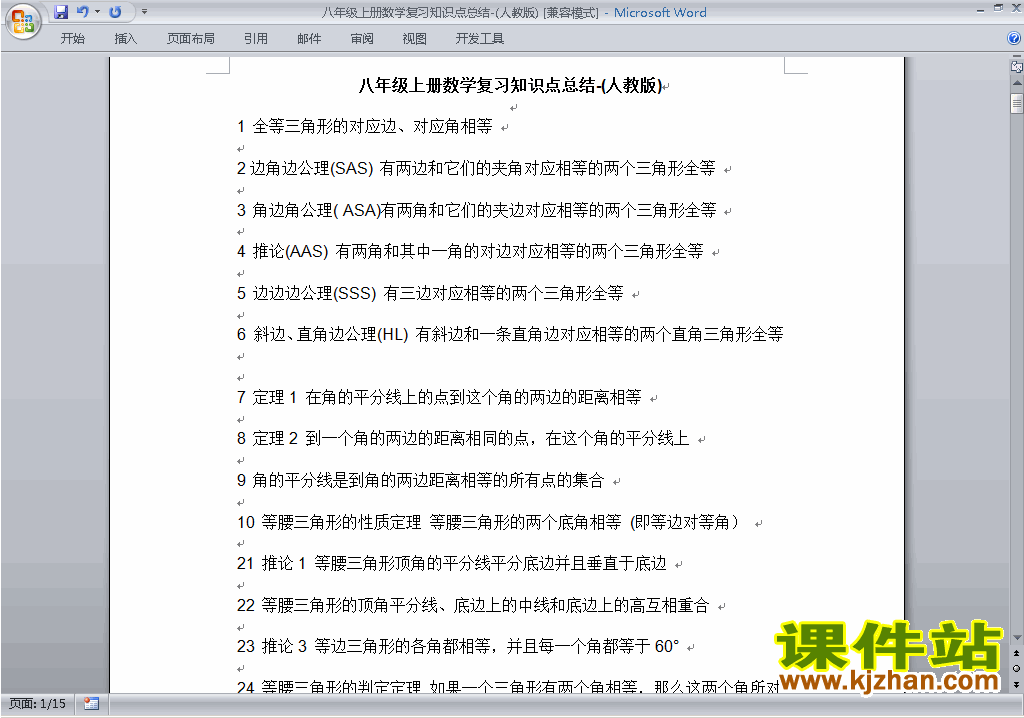Open the 插入 ribbon tab
Viewport: 1024px width, 718px height.
point(125,39)
